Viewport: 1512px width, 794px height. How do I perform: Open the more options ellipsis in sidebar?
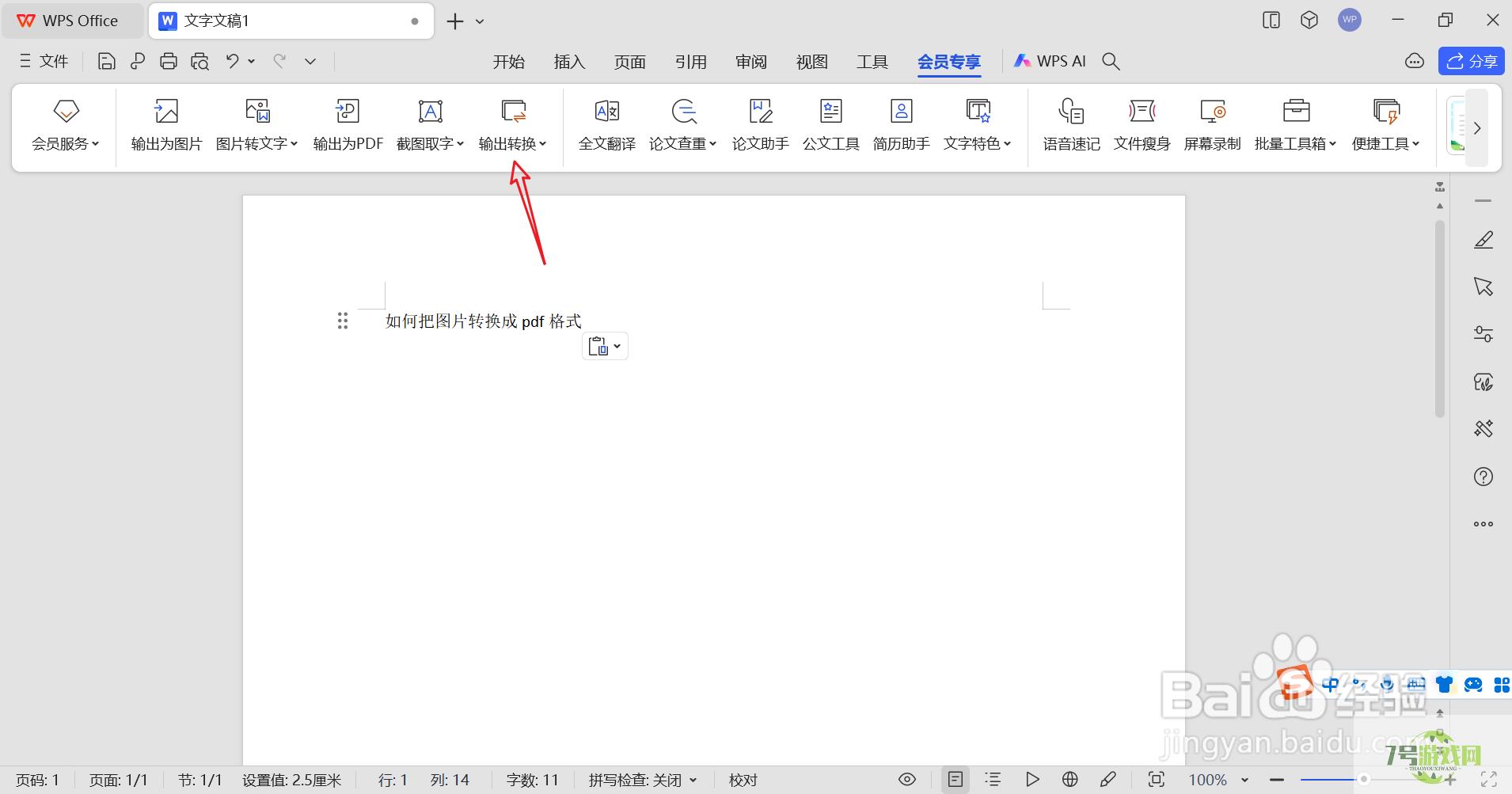(x=1484, y=524)
